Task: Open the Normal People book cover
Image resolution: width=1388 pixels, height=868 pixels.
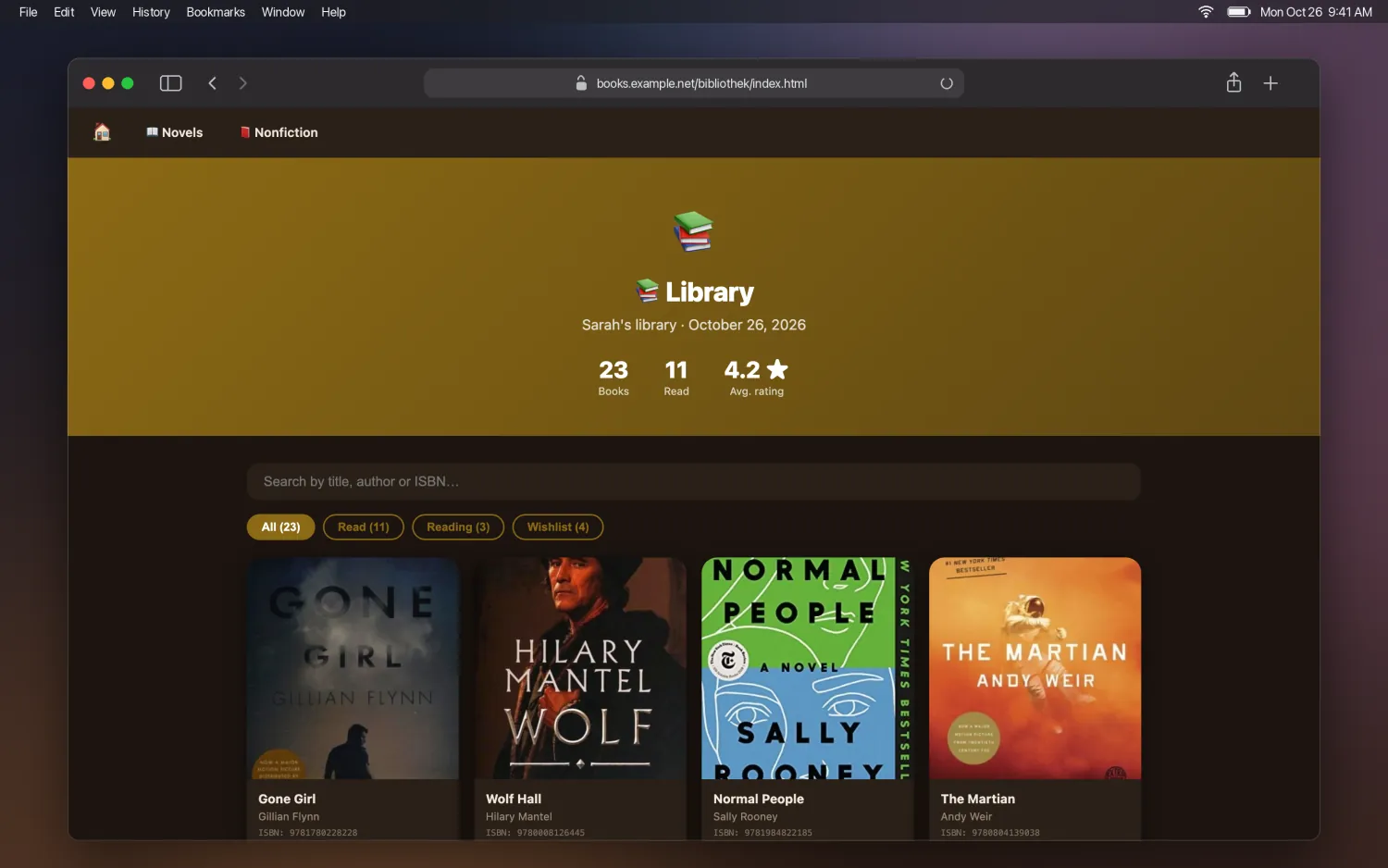Action: 808,668
